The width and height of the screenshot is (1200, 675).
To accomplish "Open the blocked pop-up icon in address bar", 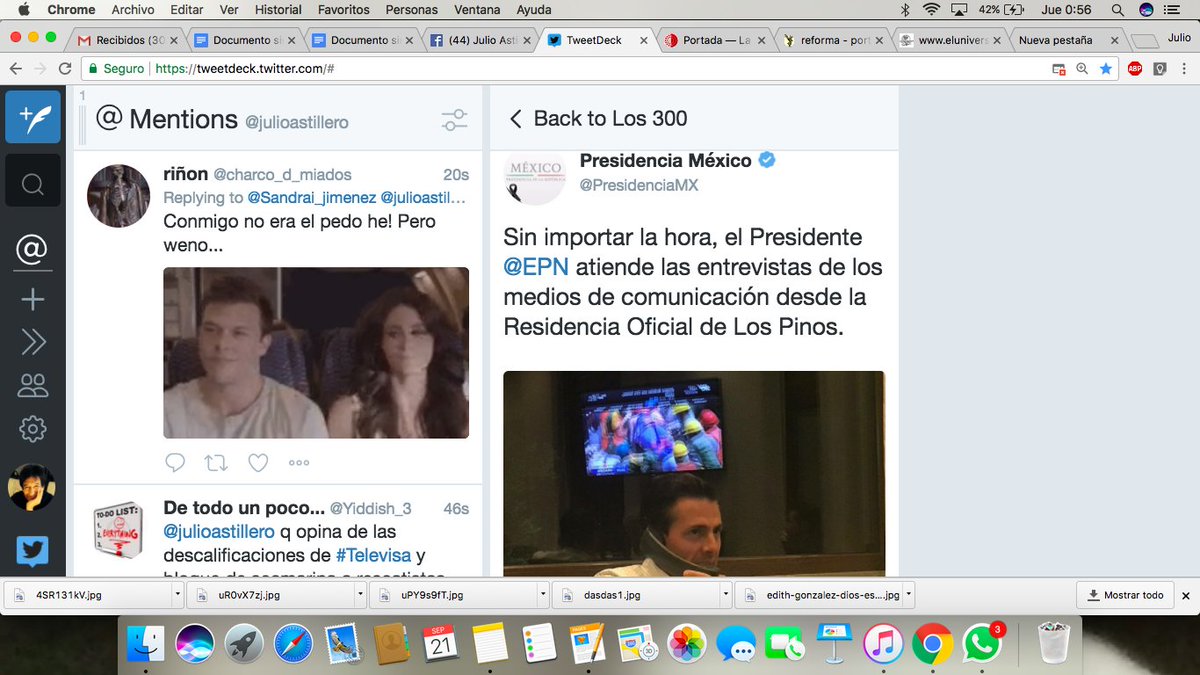I will click(x=1059, y=69).
